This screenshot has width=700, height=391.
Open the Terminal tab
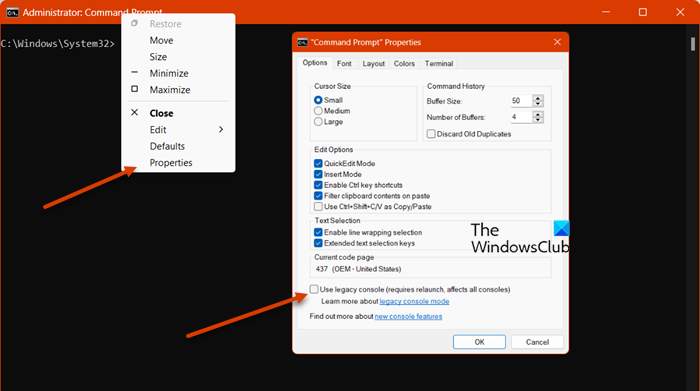pyautogui.click(x=439, y=63)
